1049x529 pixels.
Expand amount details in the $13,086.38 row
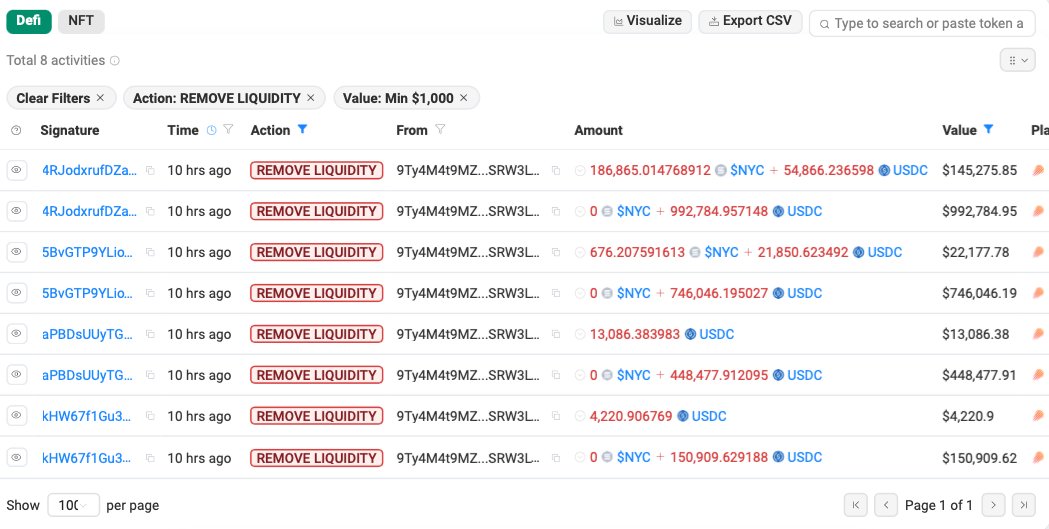tap(580, 334)
